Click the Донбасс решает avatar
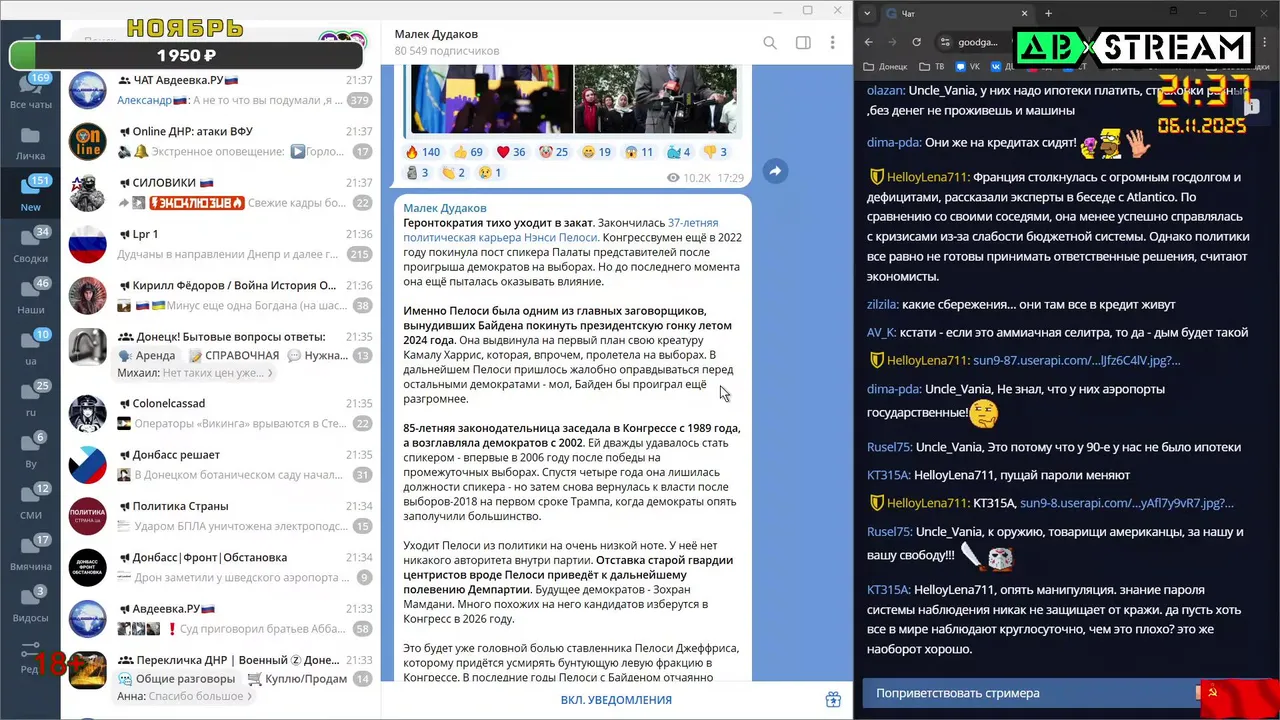The image size is (1280, 720). point(88,465)
